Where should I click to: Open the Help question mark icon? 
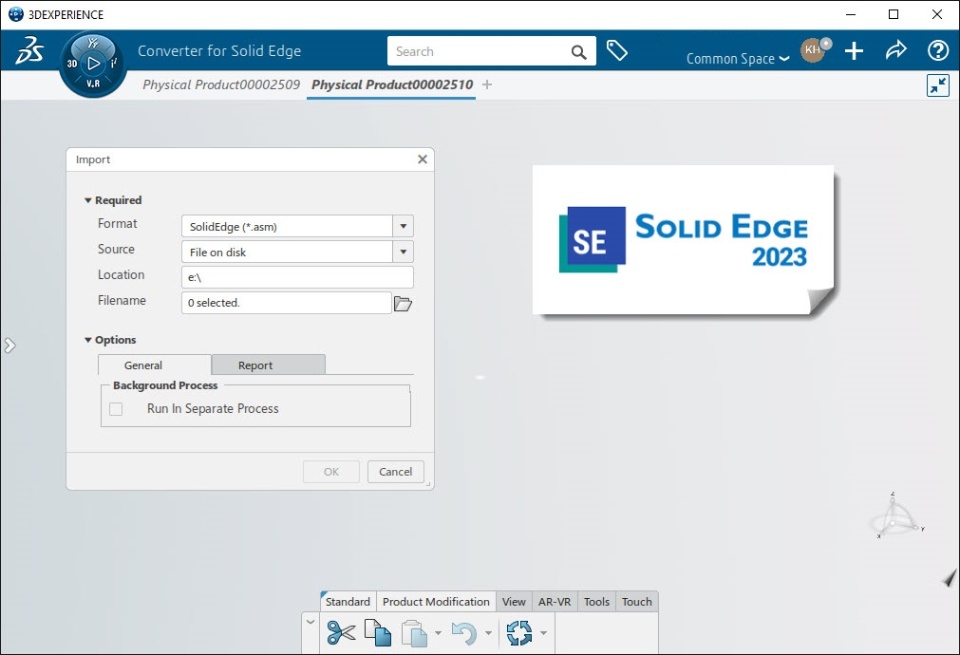click(x=938, y=50)
